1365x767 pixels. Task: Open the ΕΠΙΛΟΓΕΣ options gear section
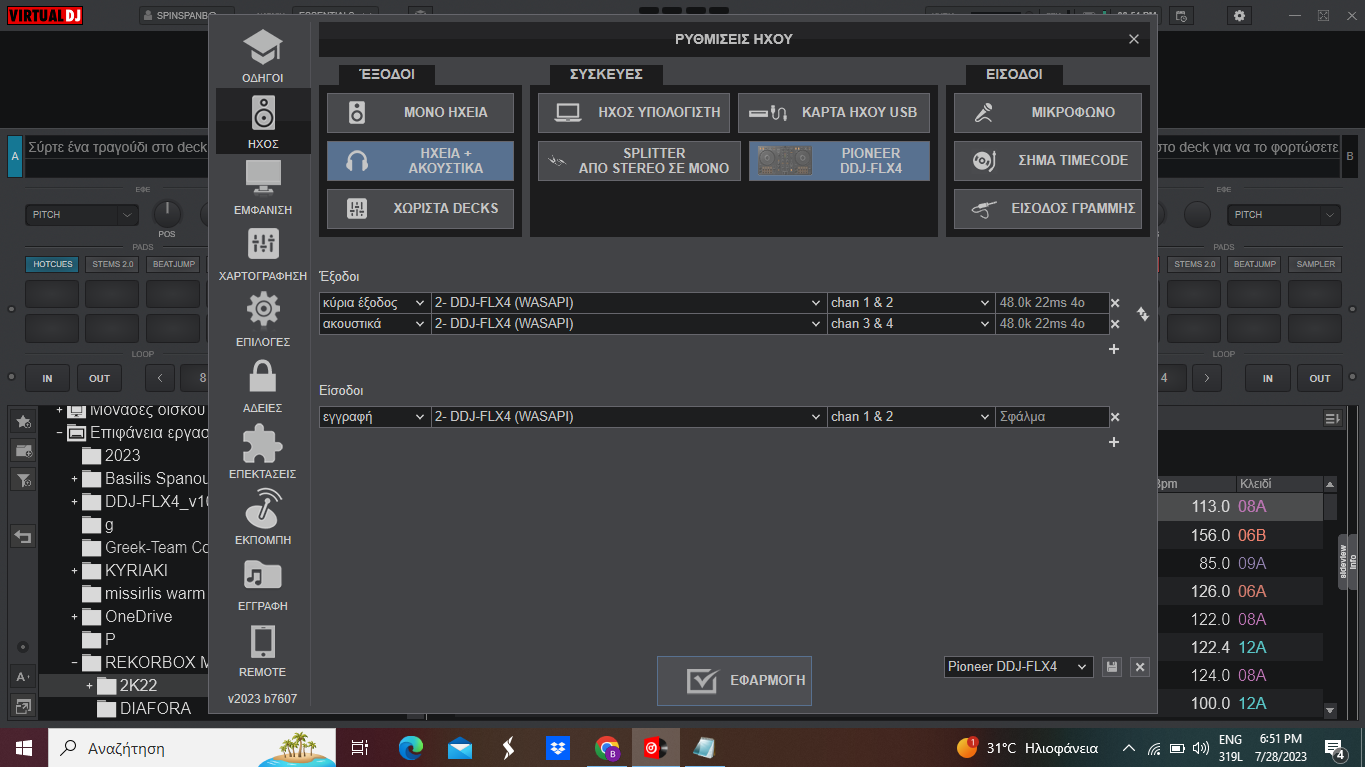(263, 320)
